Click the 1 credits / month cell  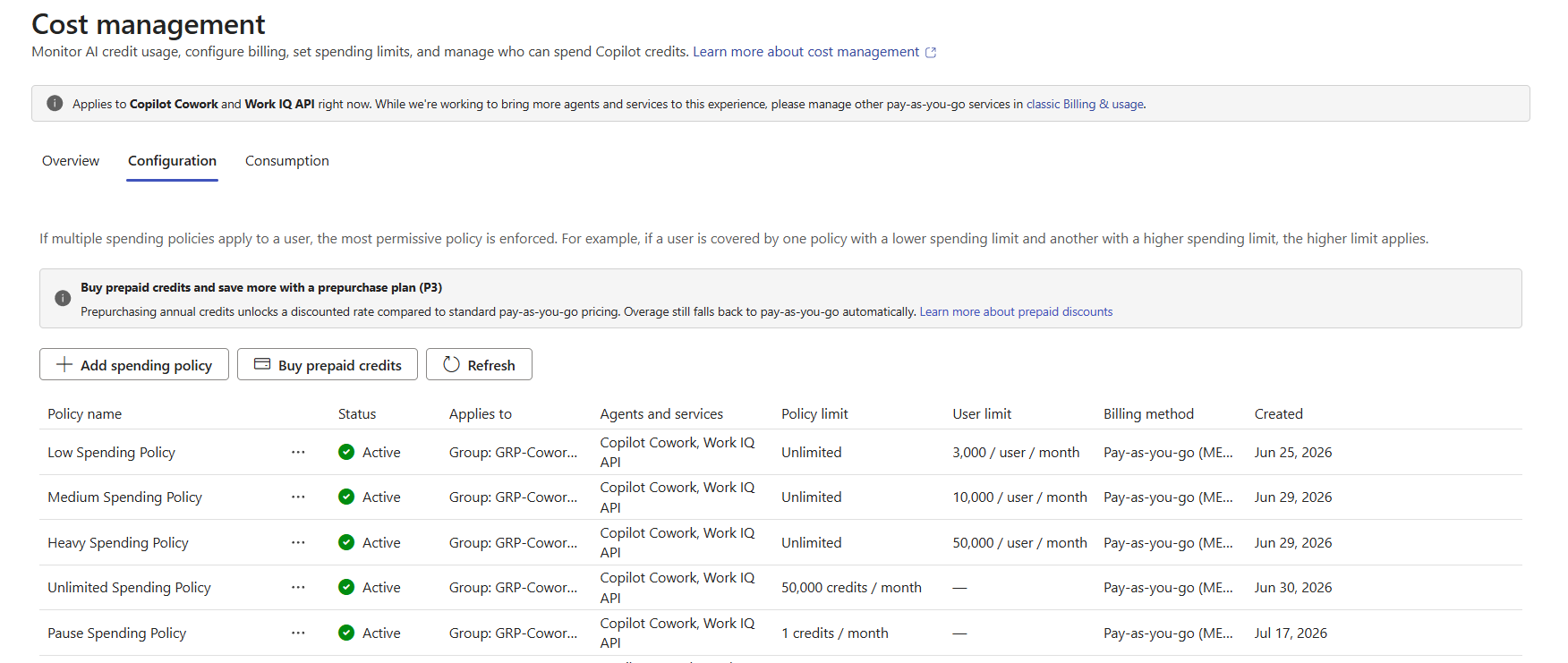835,633
